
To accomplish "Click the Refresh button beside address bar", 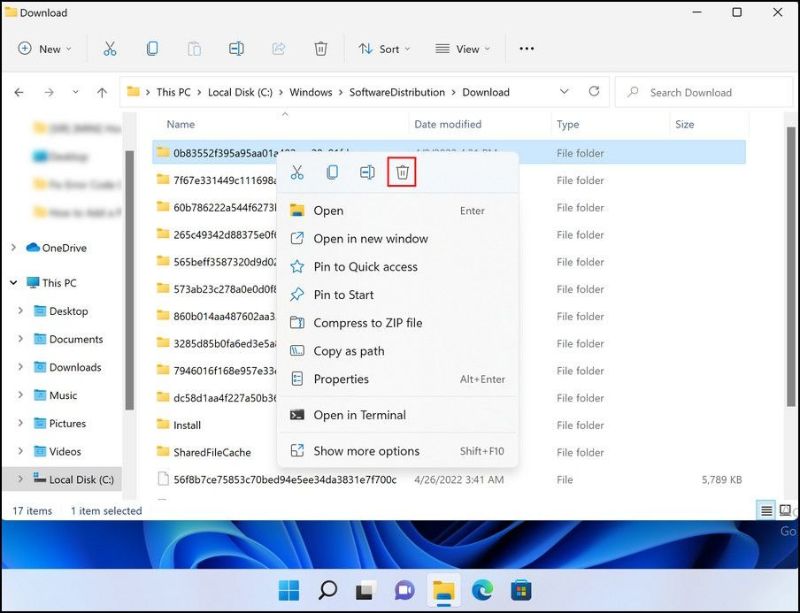I will (x=593, y=92).
